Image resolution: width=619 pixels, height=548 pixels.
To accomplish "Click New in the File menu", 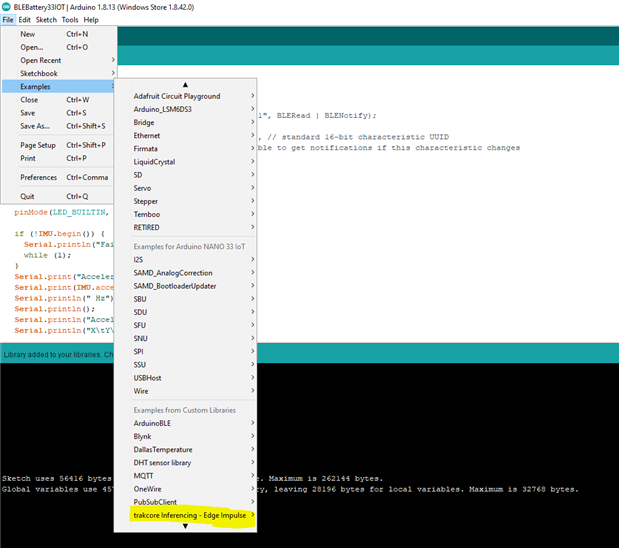I will pyautogui.click(x=28, y=34).
